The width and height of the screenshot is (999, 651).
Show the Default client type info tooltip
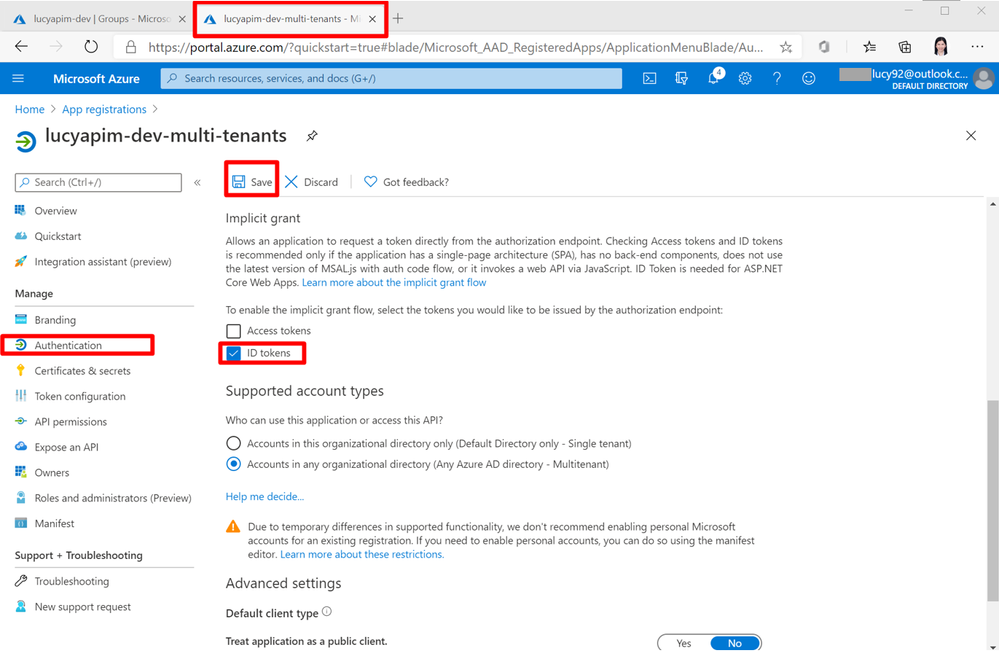point(327,612)
